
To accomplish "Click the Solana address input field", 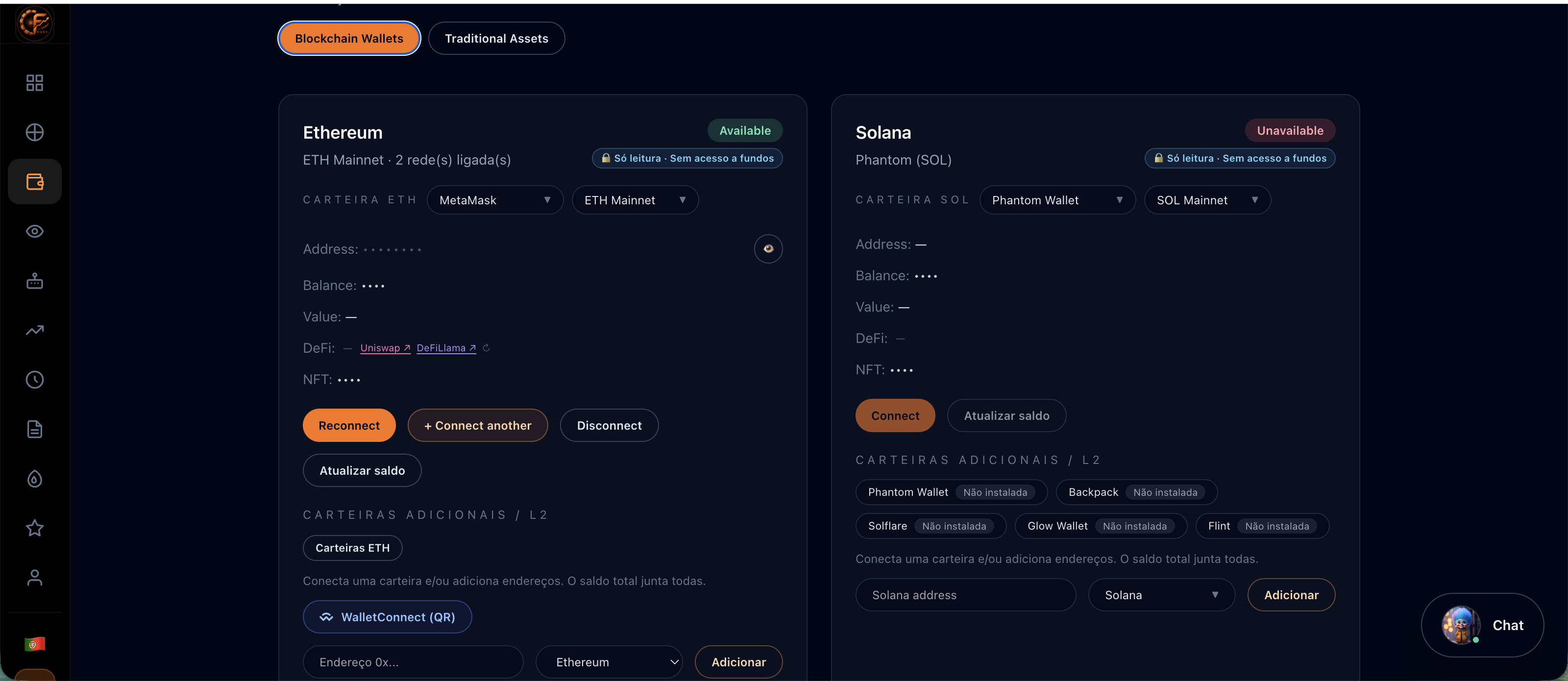I will [966, 595].
